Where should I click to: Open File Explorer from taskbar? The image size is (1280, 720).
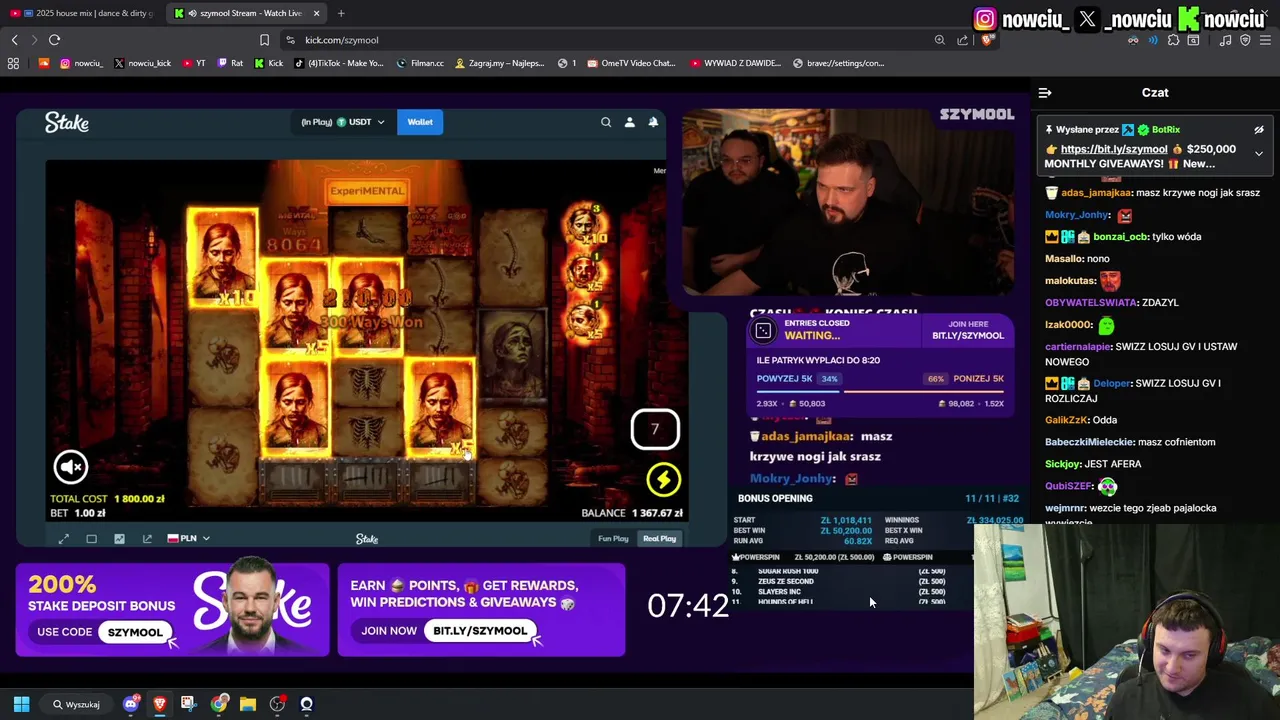tap(248, 704)
